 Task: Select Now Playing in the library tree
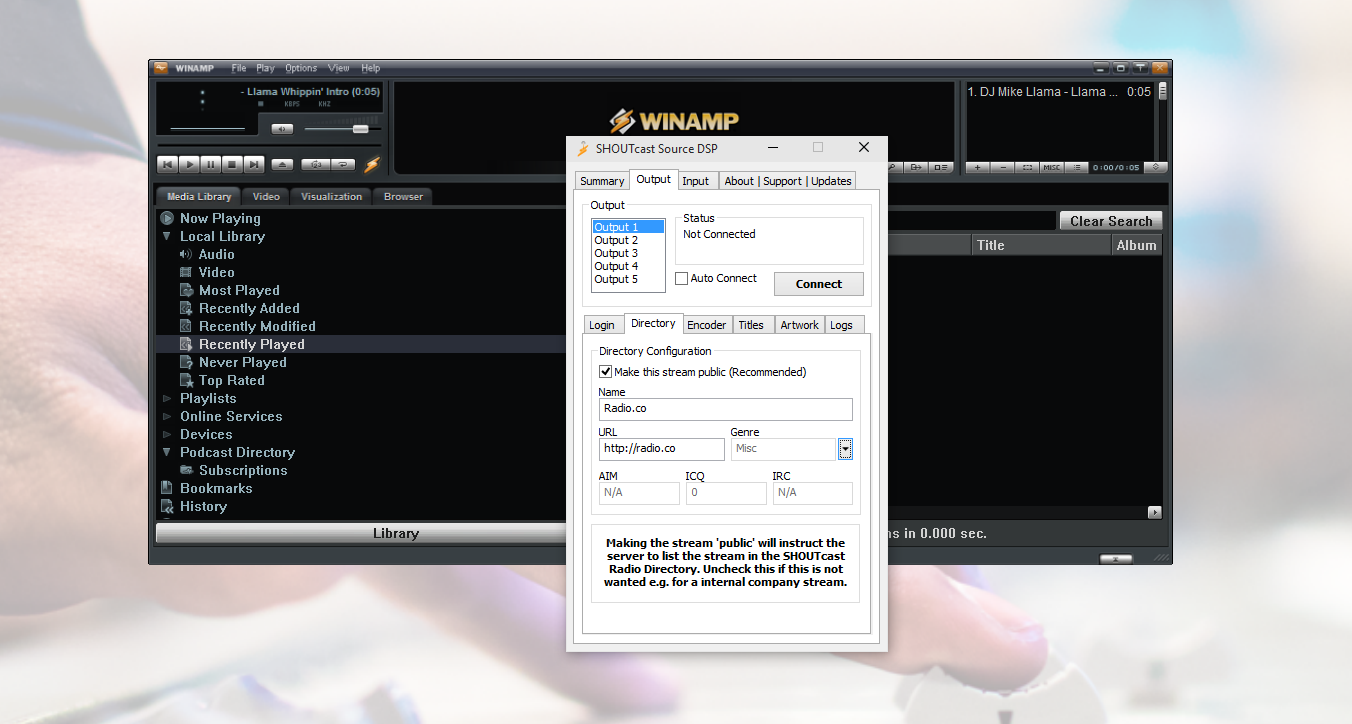click(220, 218)
